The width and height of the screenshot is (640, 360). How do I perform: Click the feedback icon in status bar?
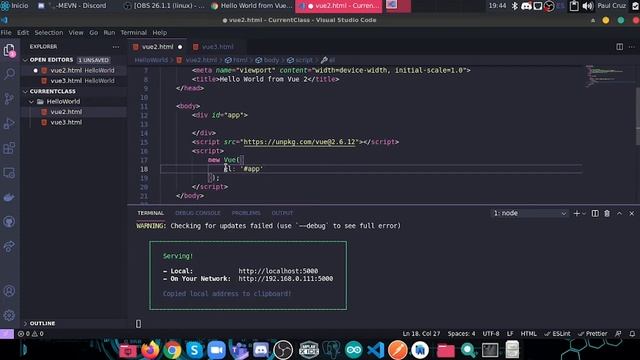pos(618,334)
